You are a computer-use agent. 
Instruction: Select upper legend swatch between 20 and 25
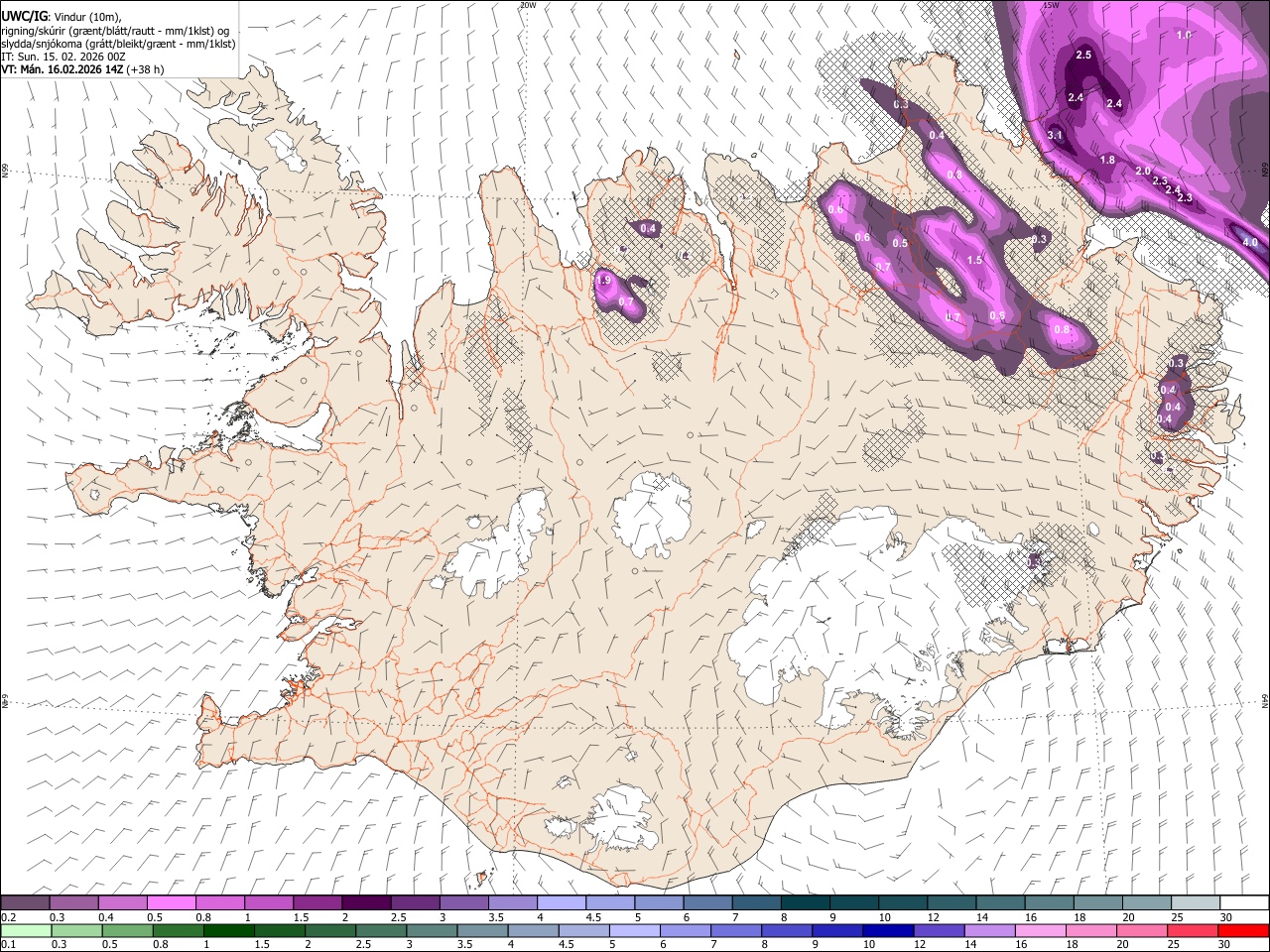pyautogui.click(x=1147, y=903)
